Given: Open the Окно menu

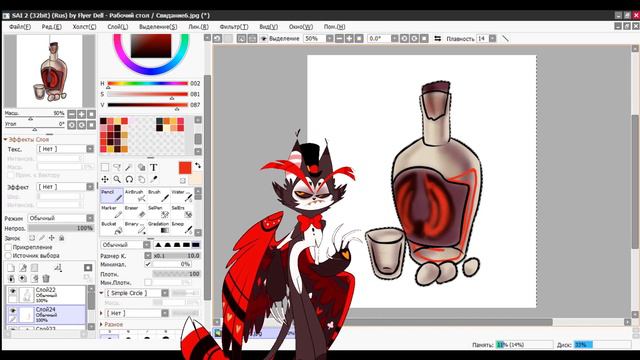Looking at the screenshot, I should [x=301, y=27].
